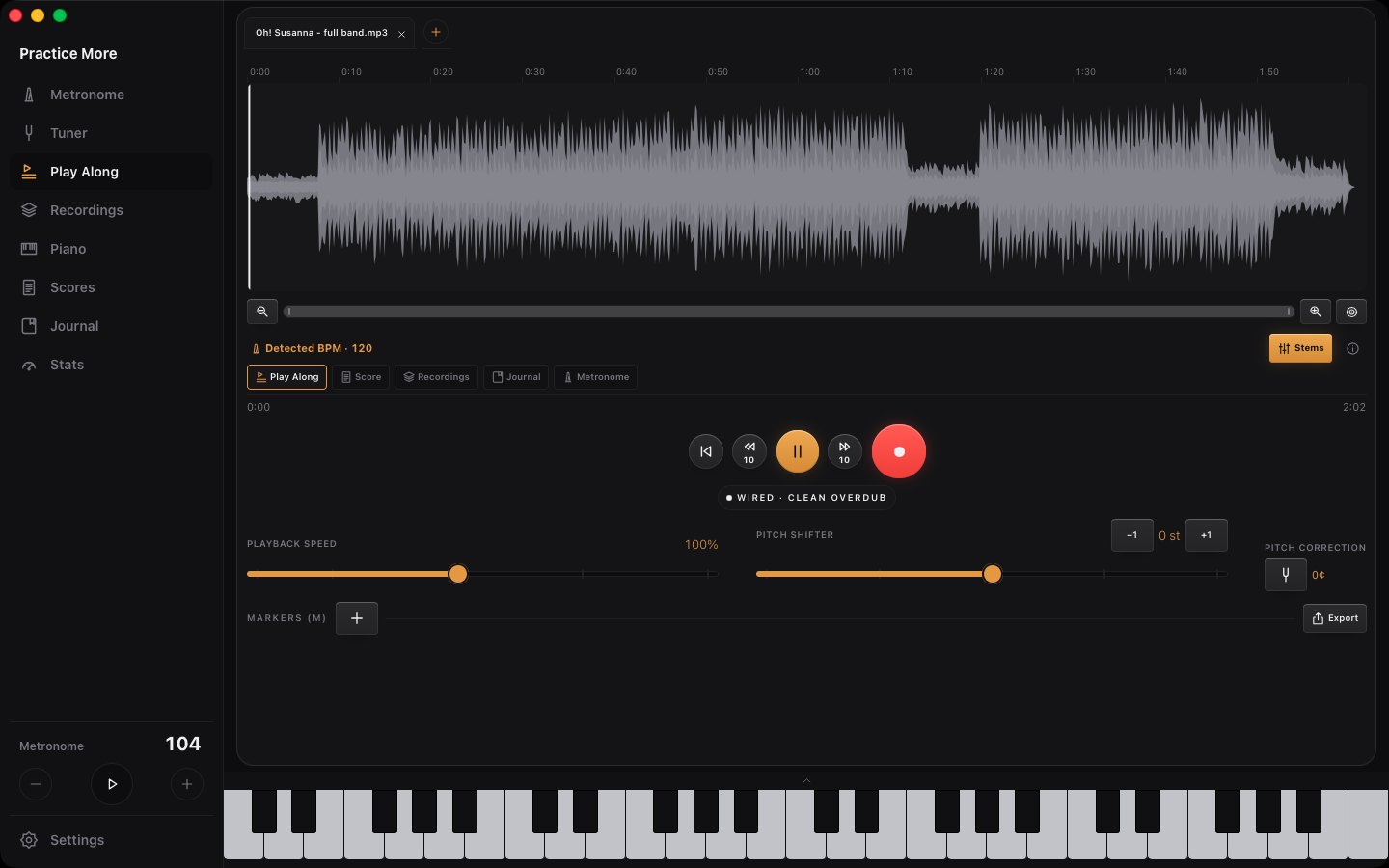This screenshot has height=868, width=1389.
Task: Click the 2:02 total duration label
Action: coord(1354,407)
